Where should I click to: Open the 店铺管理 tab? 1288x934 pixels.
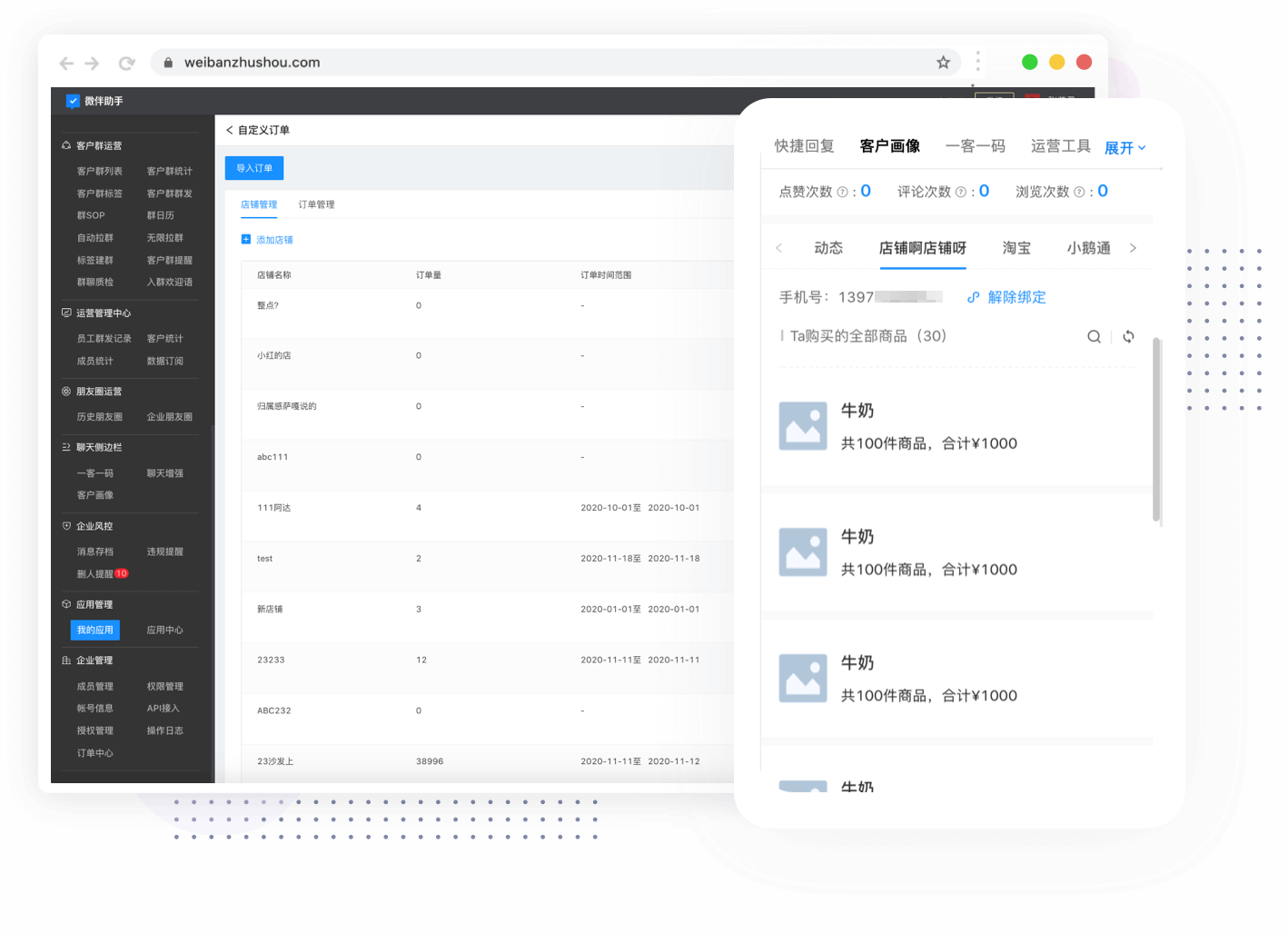[259, 204]
